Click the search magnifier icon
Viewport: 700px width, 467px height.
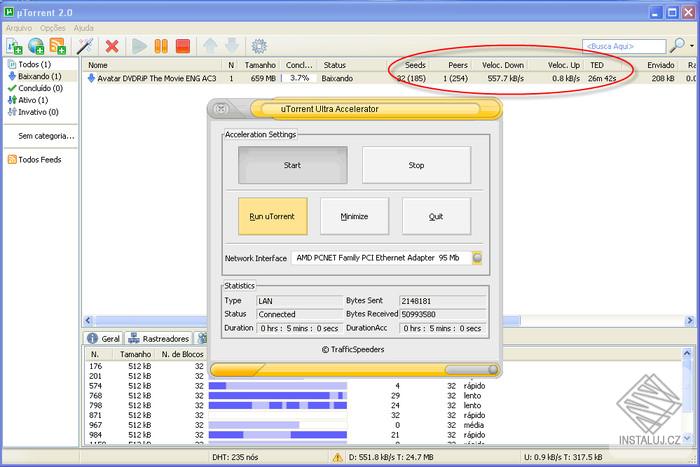click(x=678, y=45)
